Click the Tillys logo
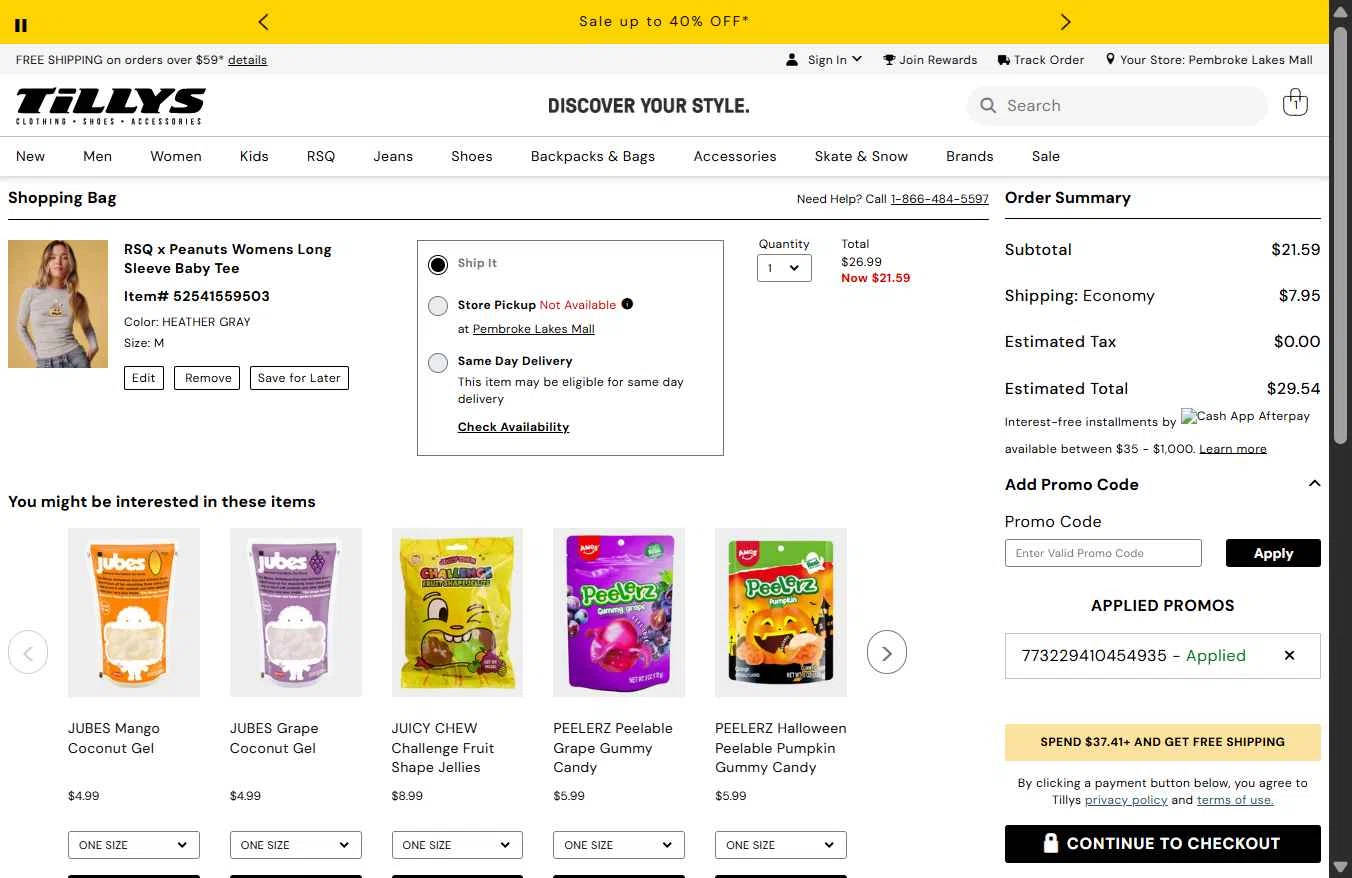Screen dimensions: 1352x878 110,106
